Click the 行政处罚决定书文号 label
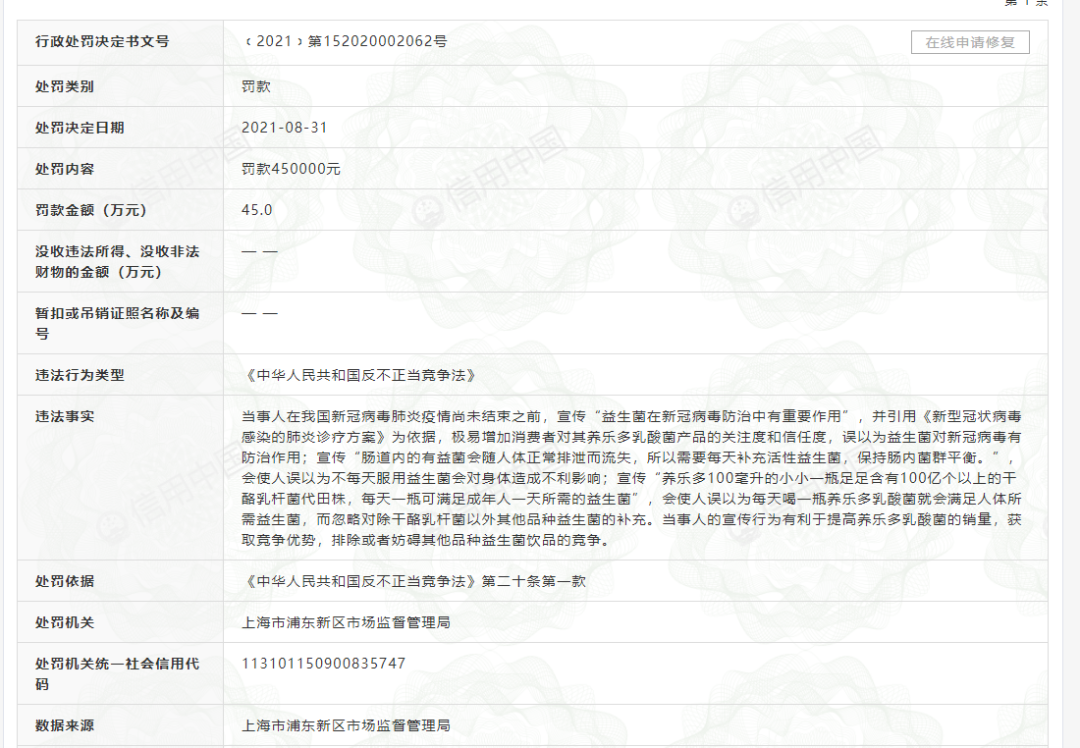The height and width of the screenshot is (748, 1080). pyautogui.click(x=102, y=41)
